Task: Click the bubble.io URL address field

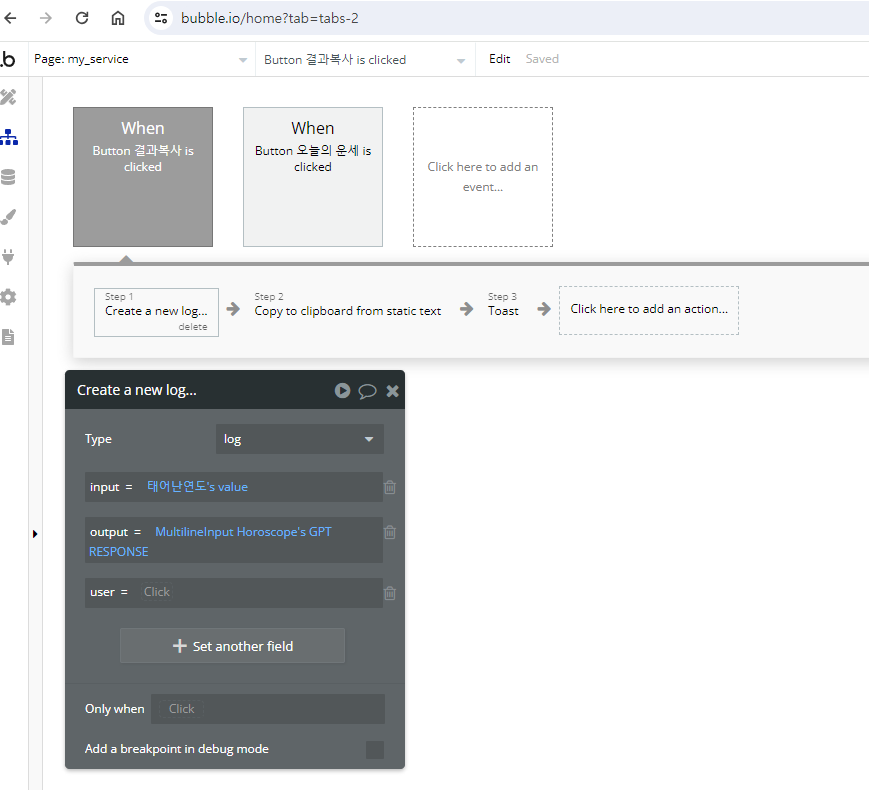Action: point(270,18)
